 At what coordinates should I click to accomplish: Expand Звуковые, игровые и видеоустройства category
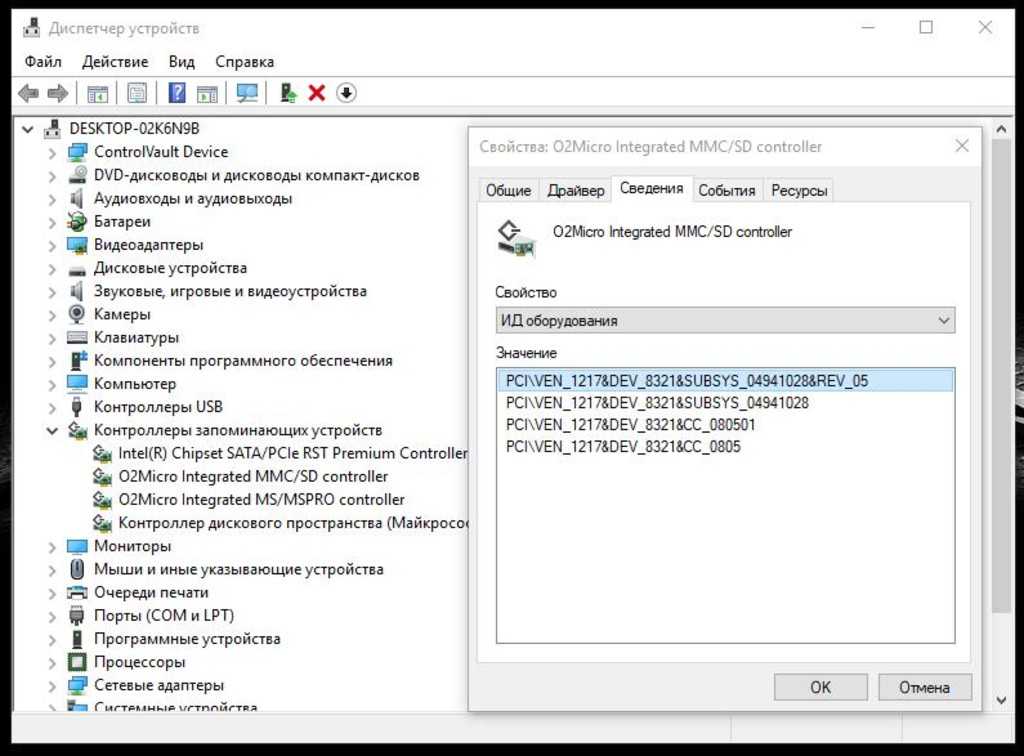(52, 291)
